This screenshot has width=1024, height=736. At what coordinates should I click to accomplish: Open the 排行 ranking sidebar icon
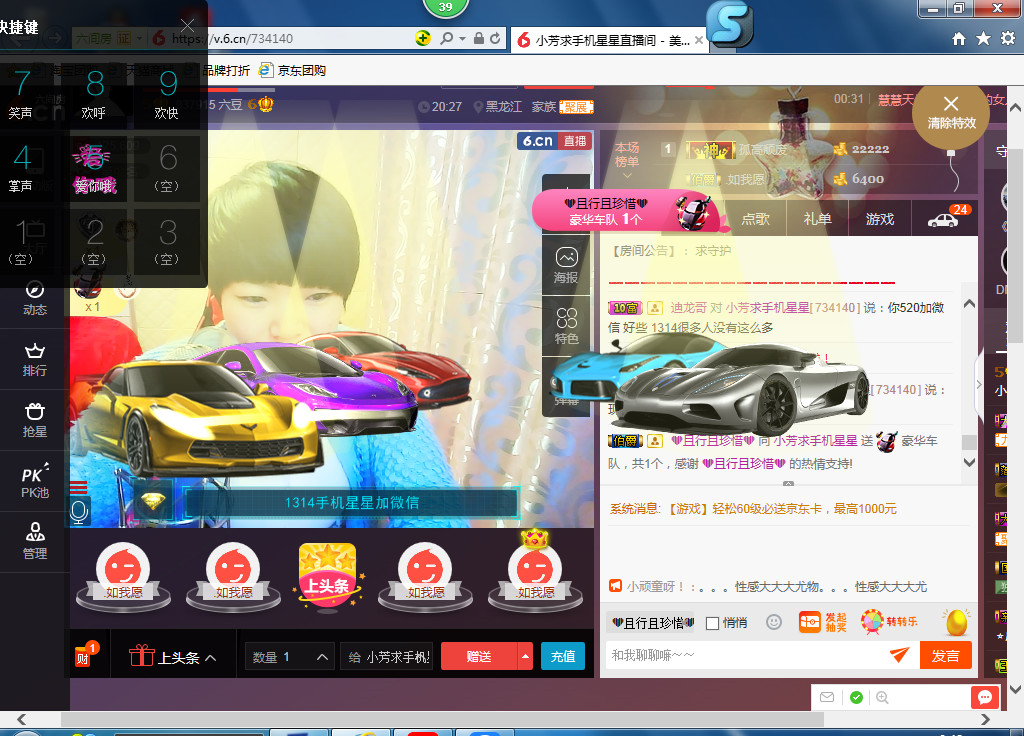point(35,360)
